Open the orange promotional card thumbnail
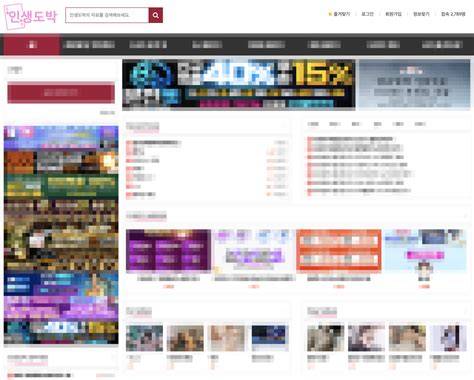The width and height of the screenshot is (474, 380). [339, 250]
